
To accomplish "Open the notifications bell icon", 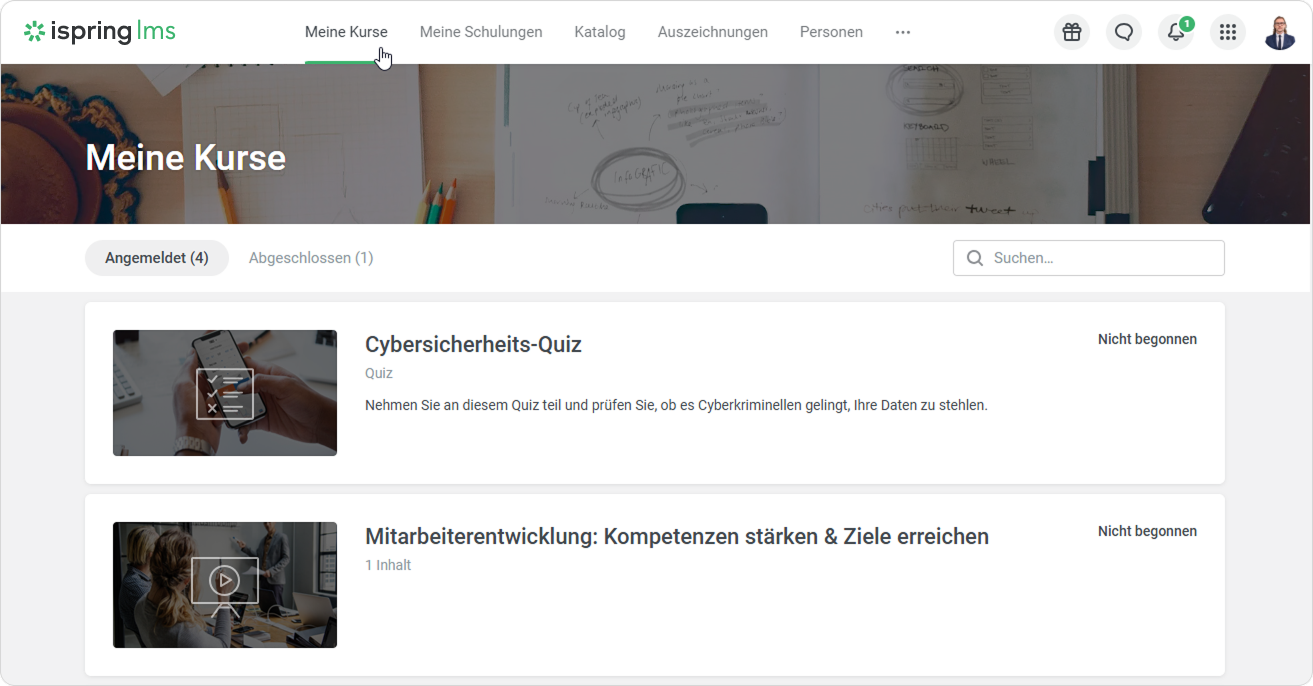I will click(1176, 32).
